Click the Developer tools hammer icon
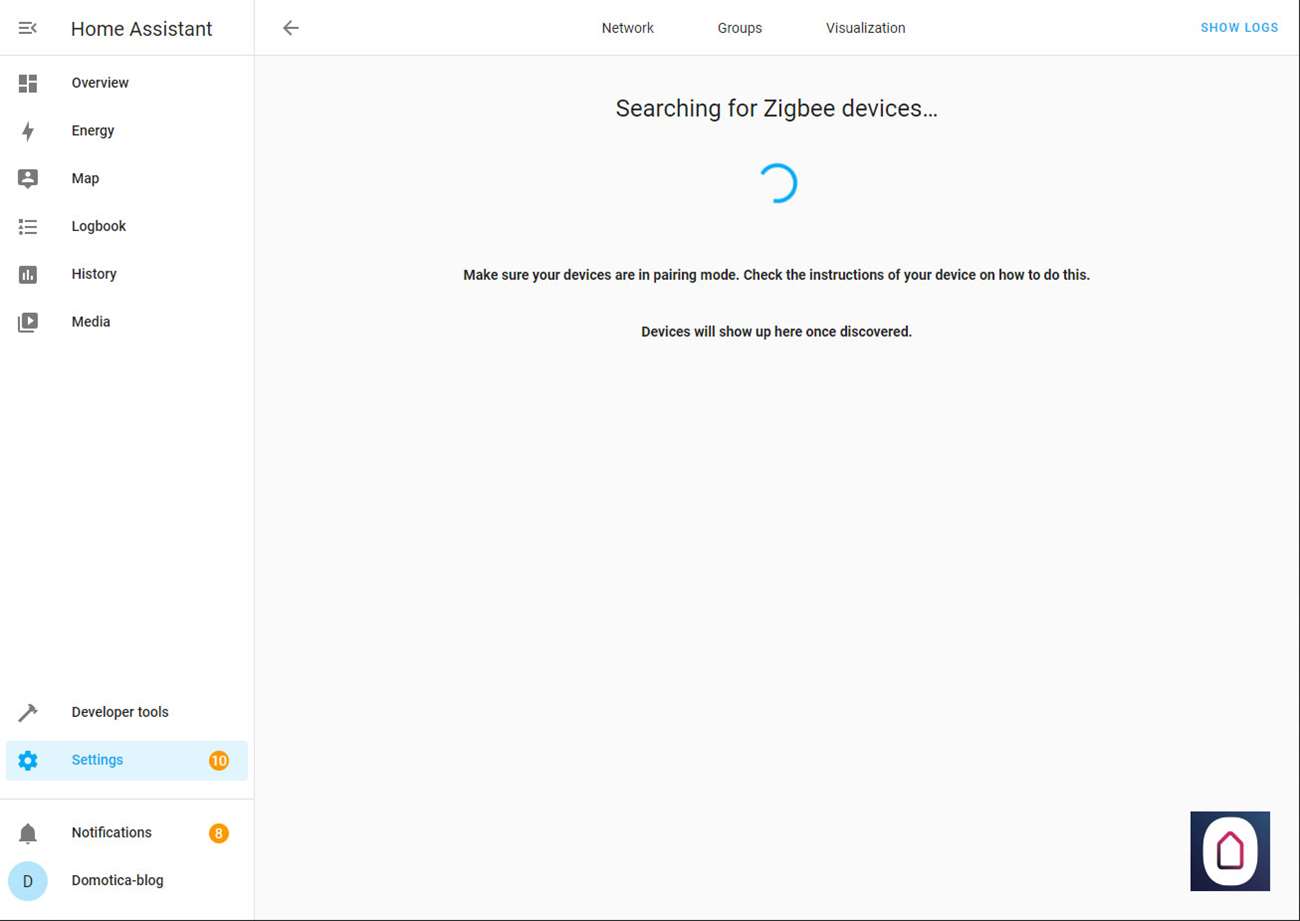1300x921 pixels. [x=28, y=713]
